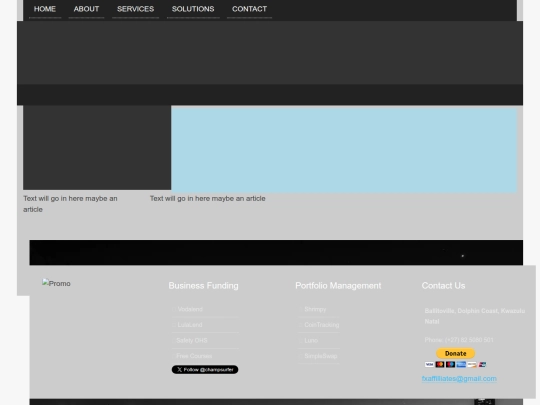This screenshot has width=540, height=405.
Task: Click the Promo broken image
Action: (x=56, y=283)
